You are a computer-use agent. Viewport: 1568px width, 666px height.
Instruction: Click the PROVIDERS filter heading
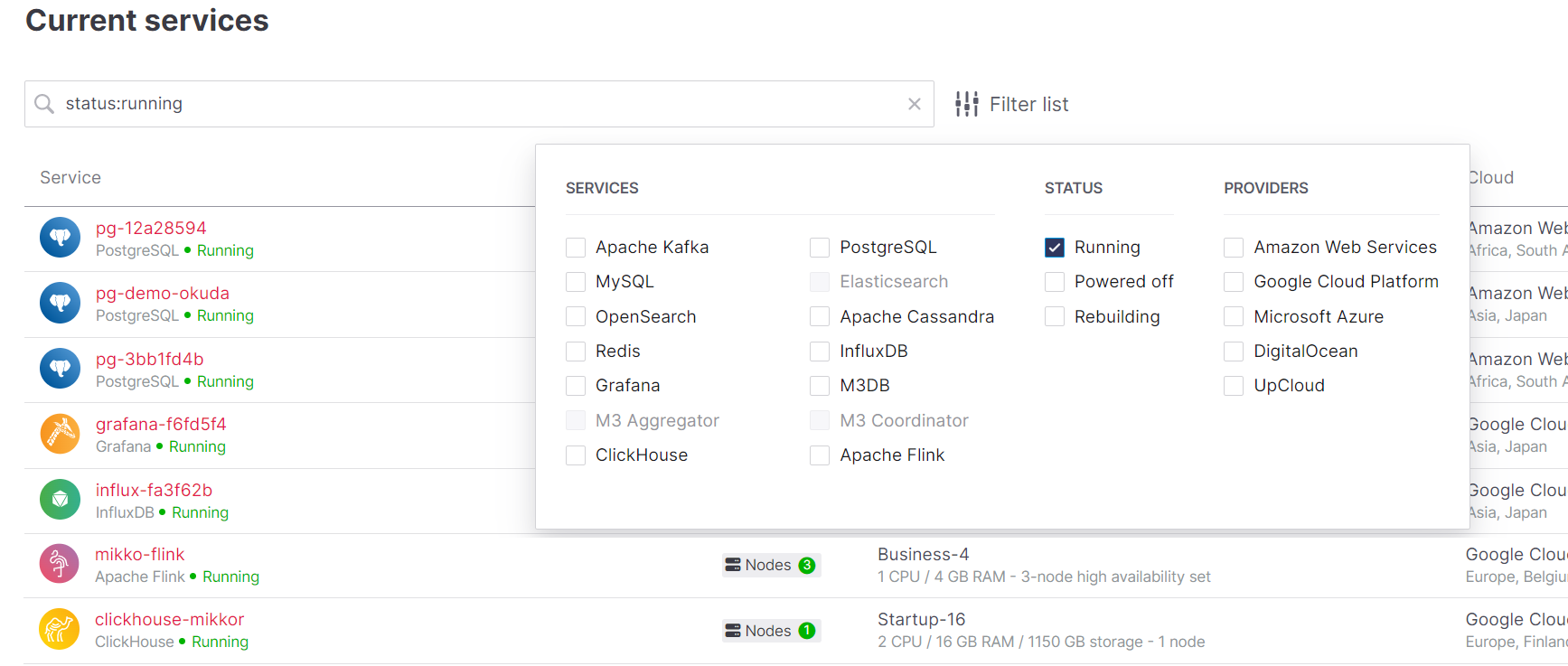[1266, 188]
